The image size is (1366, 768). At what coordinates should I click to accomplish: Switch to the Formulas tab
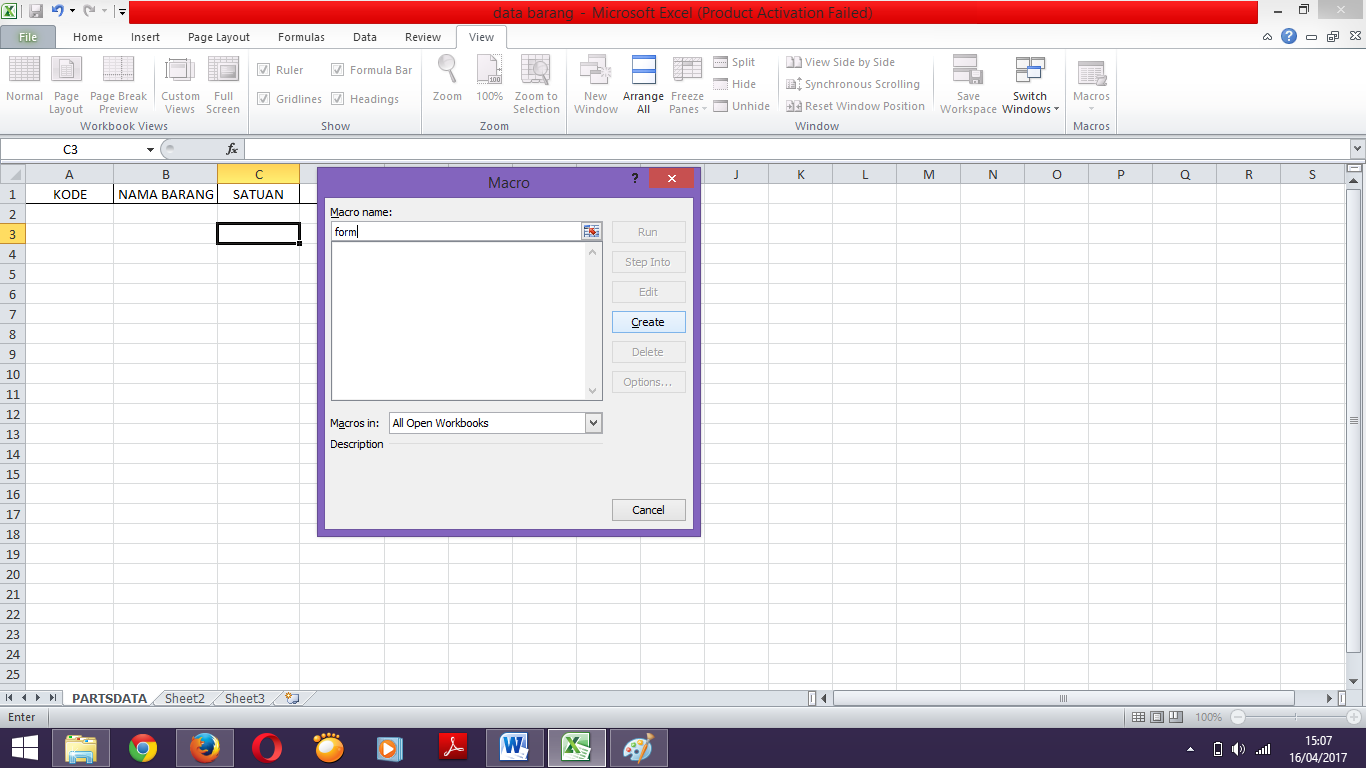(x=301, y=37)
